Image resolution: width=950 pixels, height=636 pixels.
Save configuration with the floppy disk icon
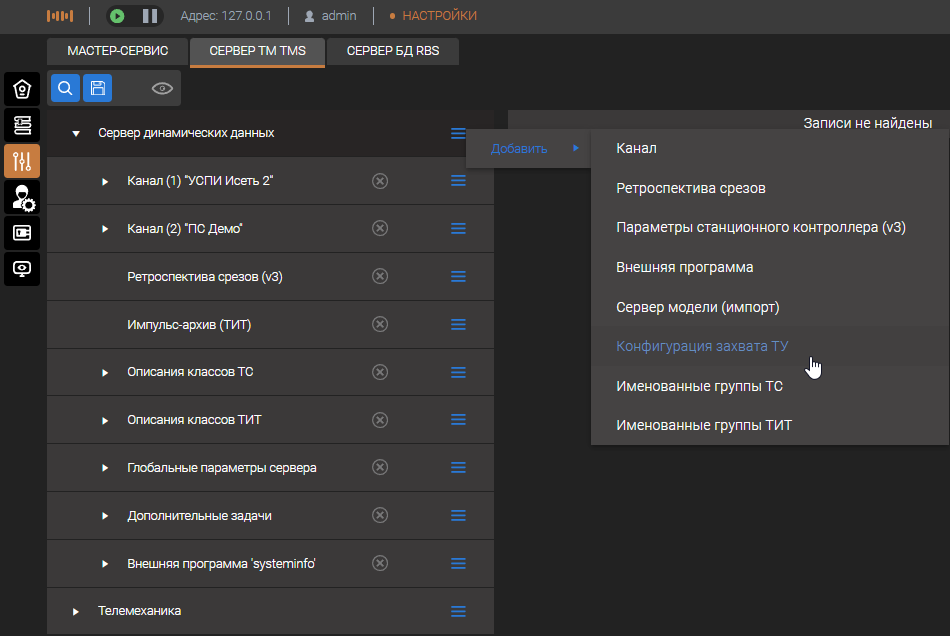pos(97,88)
